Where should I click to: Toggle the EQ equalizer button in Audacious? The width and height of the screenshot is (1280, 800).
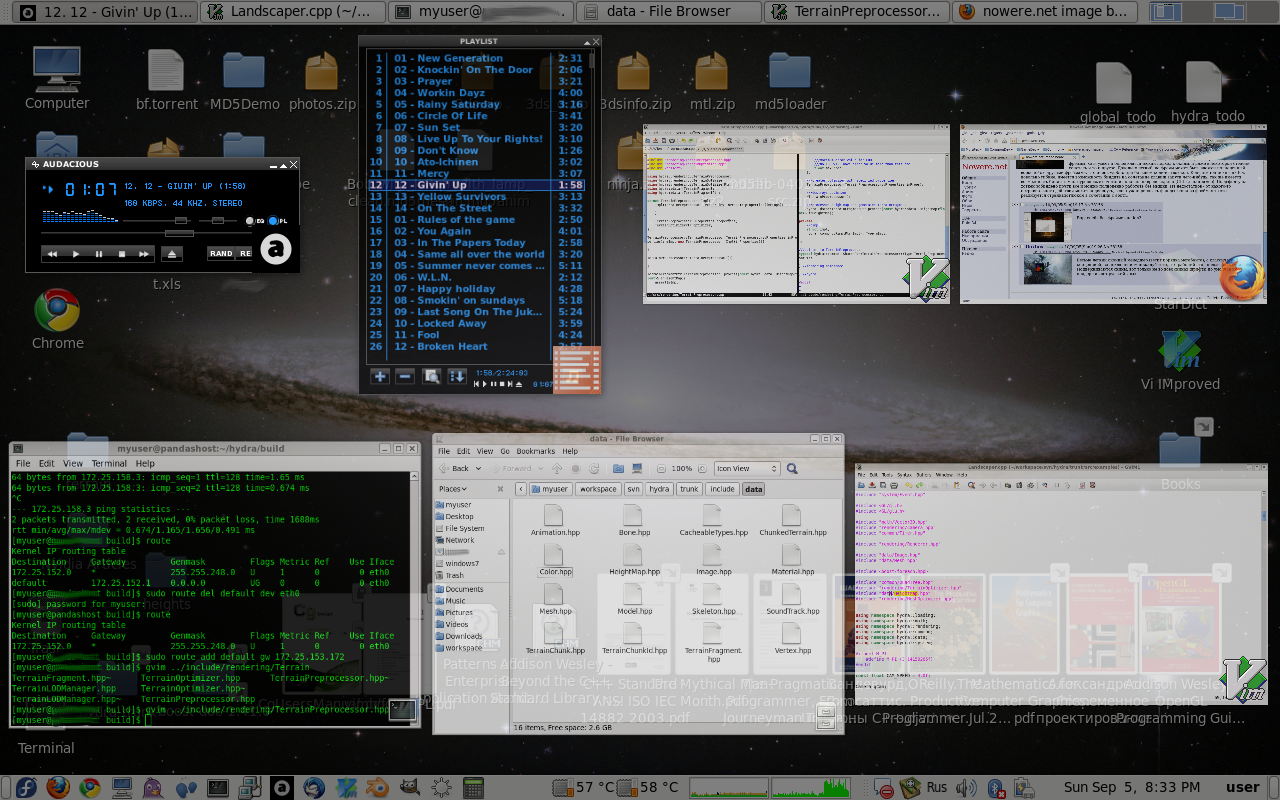click(x=256, y=221)
